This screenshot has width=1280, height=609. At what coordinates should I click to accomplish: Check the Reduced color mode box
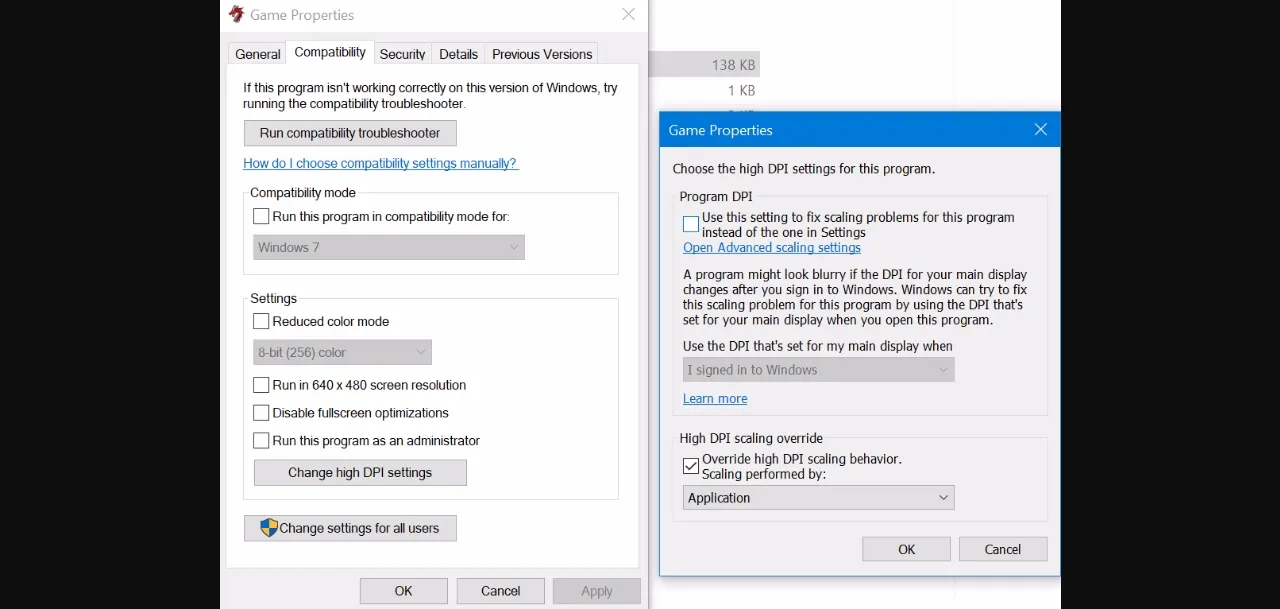tap(261, 321)
